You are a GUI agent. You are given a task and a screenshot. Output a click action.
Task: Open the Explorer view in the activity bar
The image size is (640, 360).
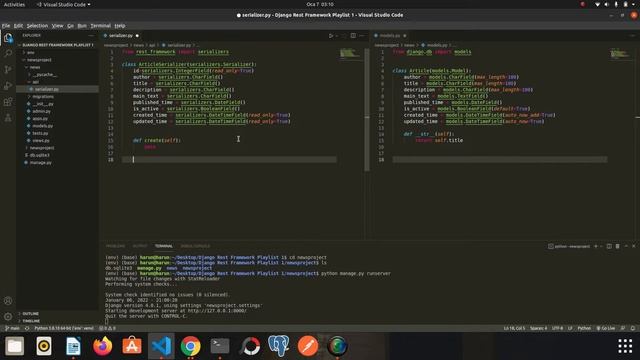8,38
